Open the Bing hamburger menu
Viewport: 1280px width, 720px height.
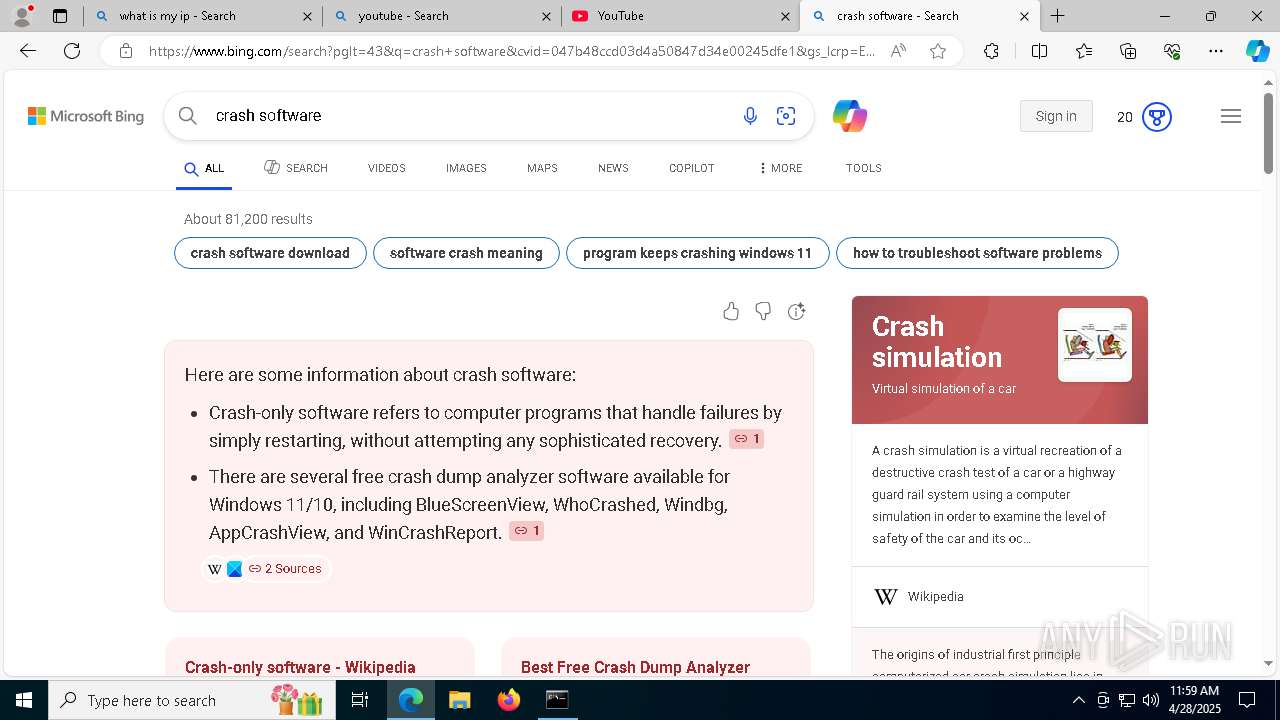[x=1231, y=116]
